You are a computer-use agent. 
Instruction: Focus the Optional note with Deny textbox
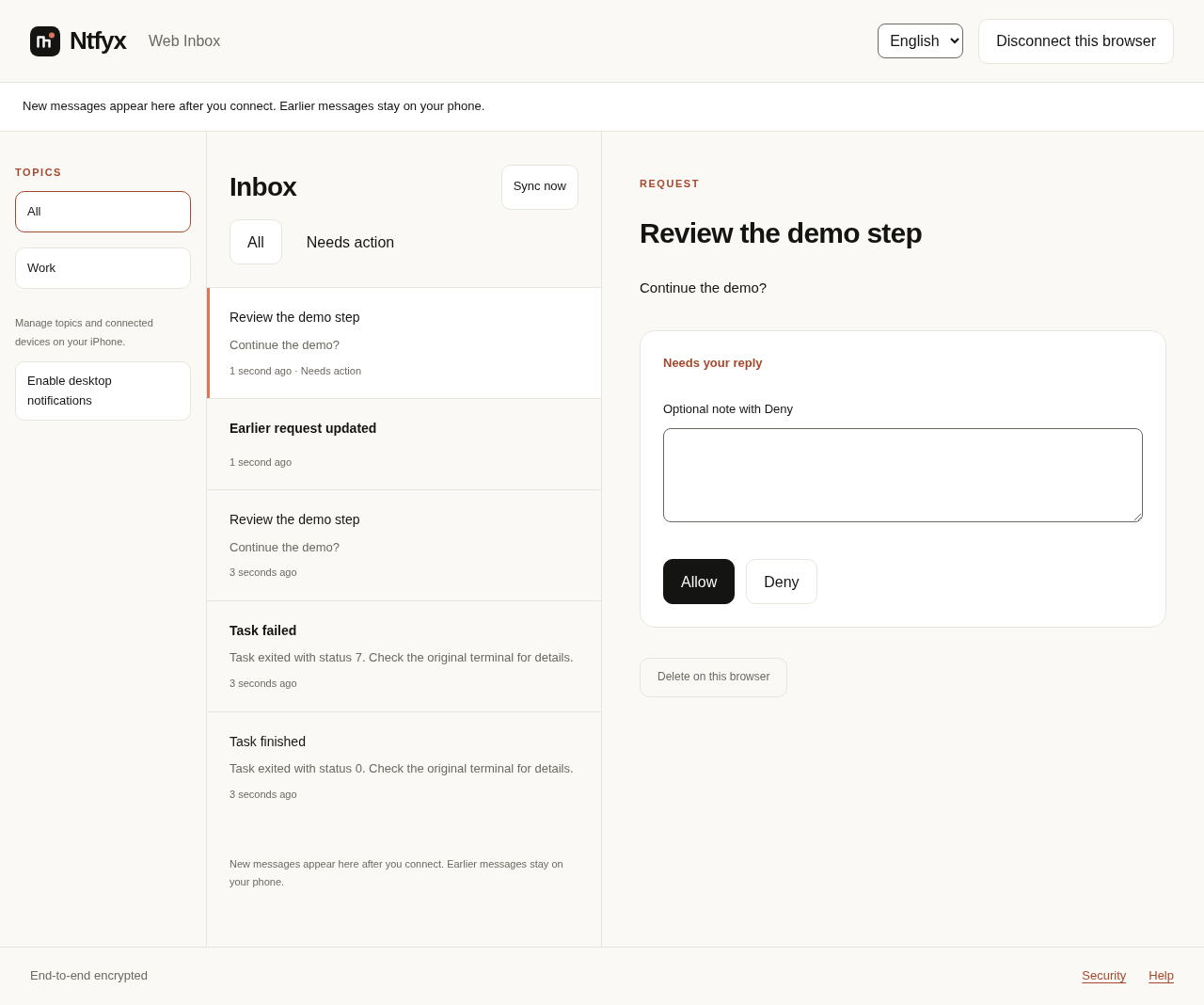coord(903,475)
